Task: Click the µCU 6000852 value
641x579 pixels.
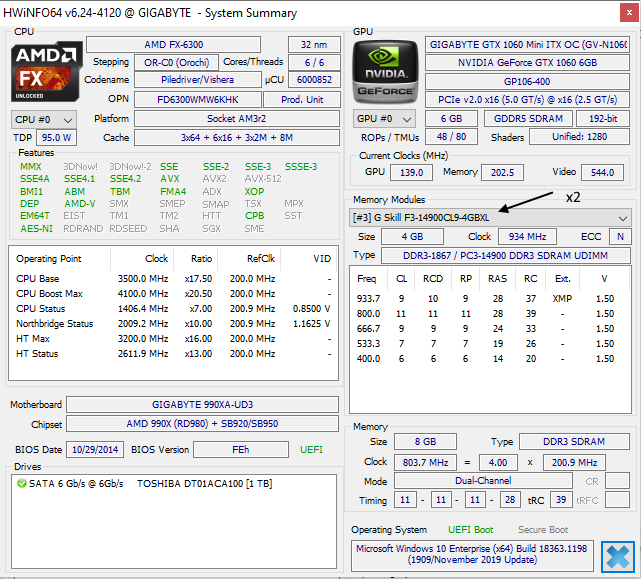Action: (314, 80)
